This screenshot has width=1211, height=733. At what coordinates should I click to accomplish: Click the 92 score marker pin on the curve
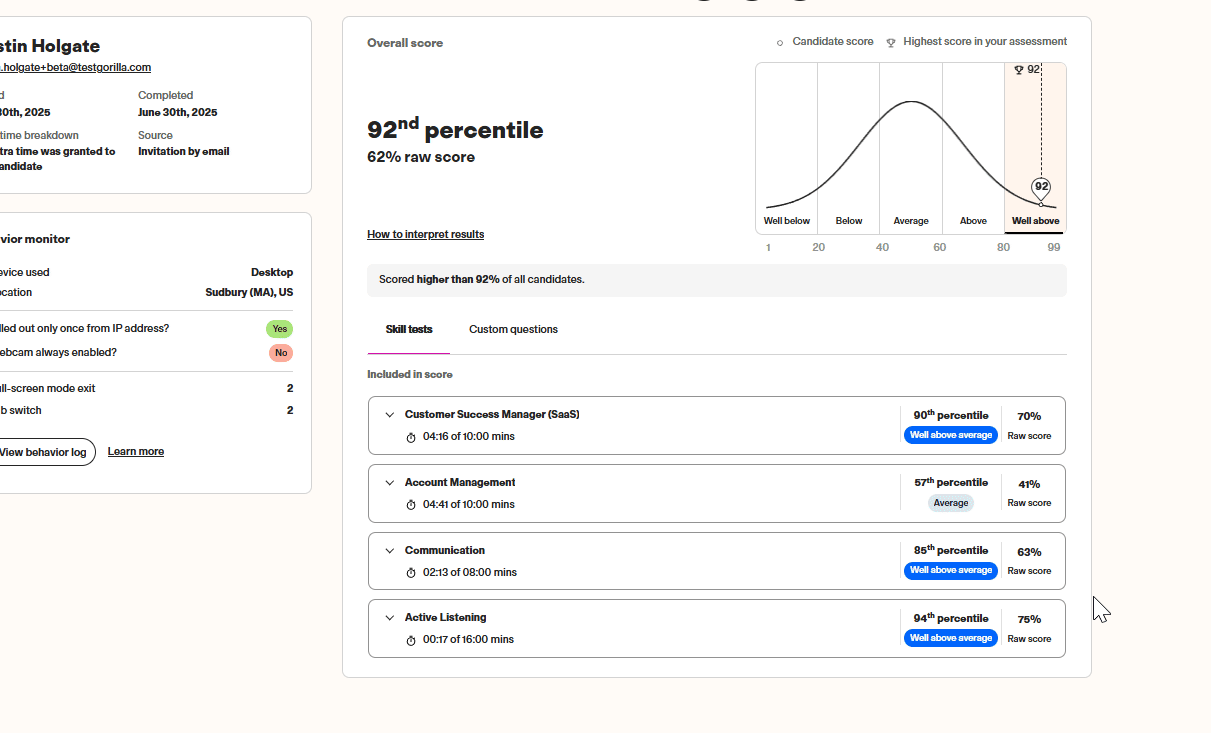click(x=1040, y=187)
